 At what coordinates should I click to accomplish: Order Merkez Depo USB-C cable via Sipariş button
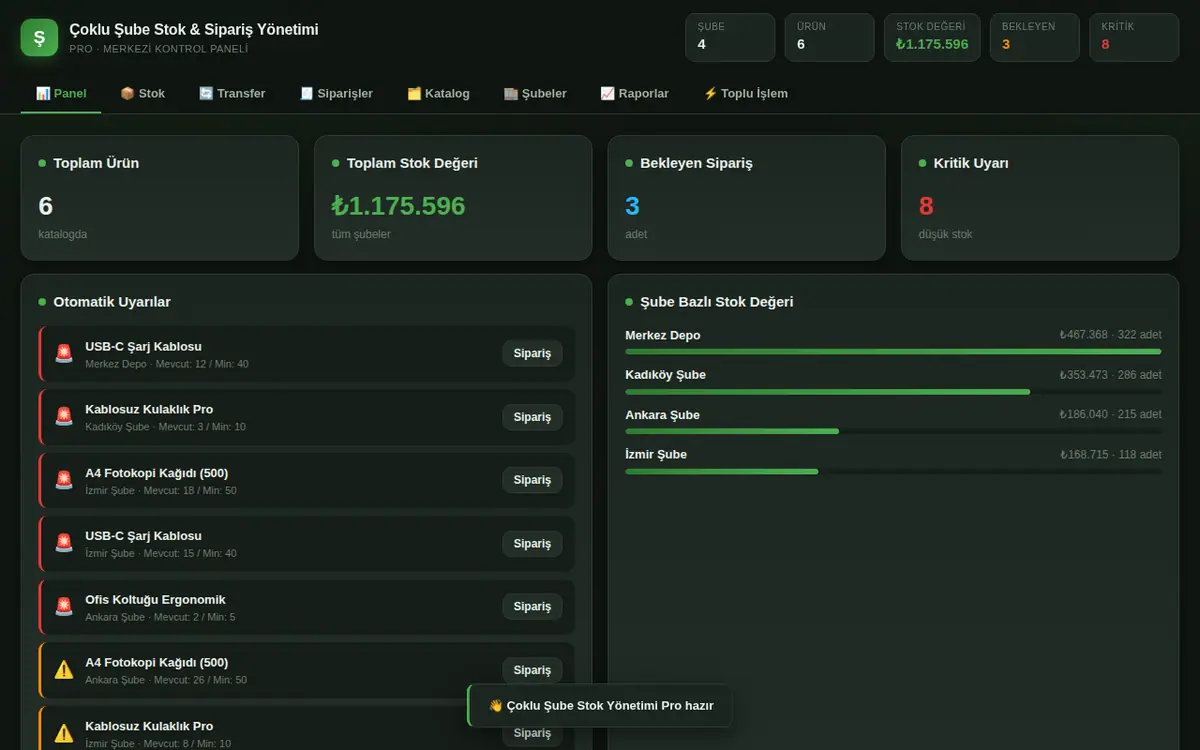point(532,353)
